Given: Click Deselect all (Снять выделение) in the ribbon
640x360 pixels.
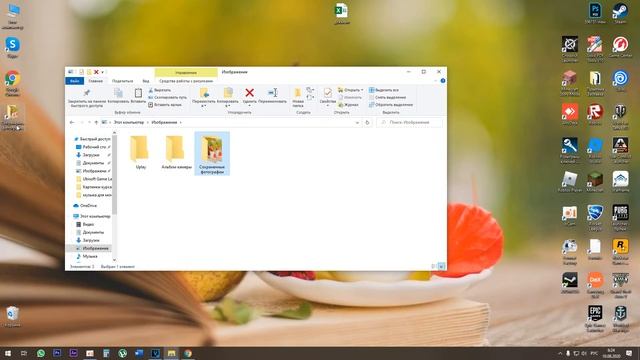Looking at the screenshot, I should 387,97.
